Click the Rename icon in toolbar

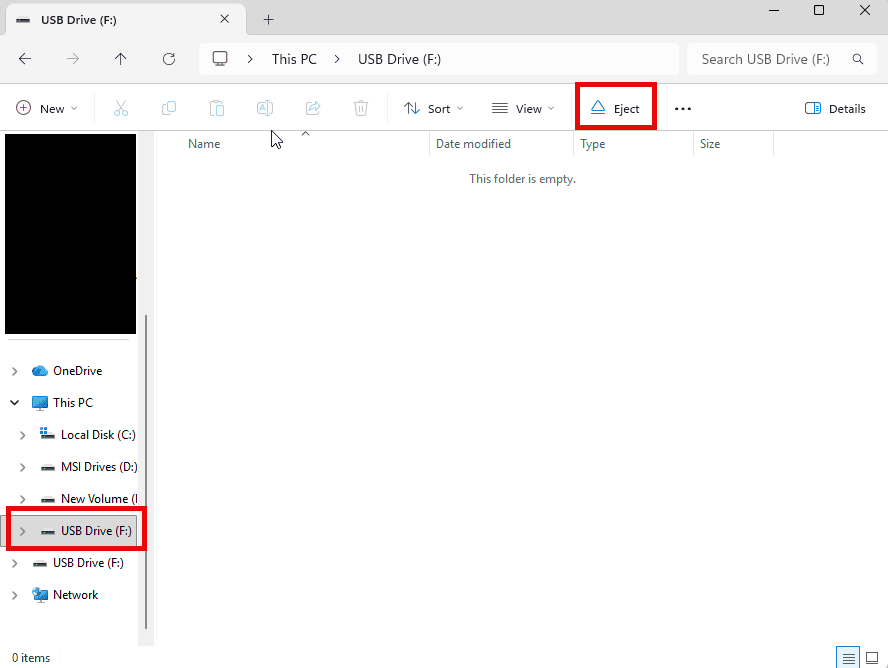click(x=265, y=109)
